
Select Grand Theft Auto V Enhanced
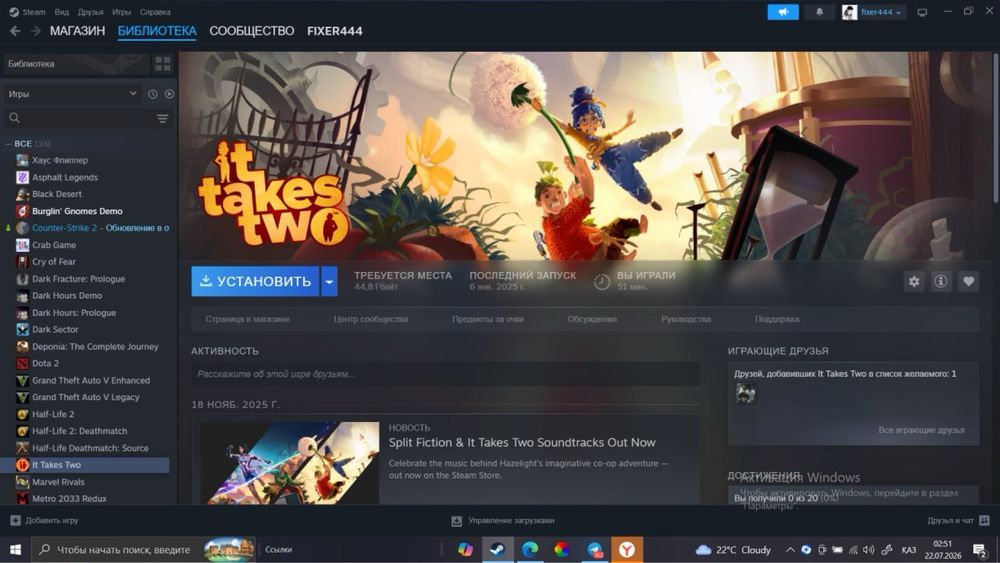[91, 381]
